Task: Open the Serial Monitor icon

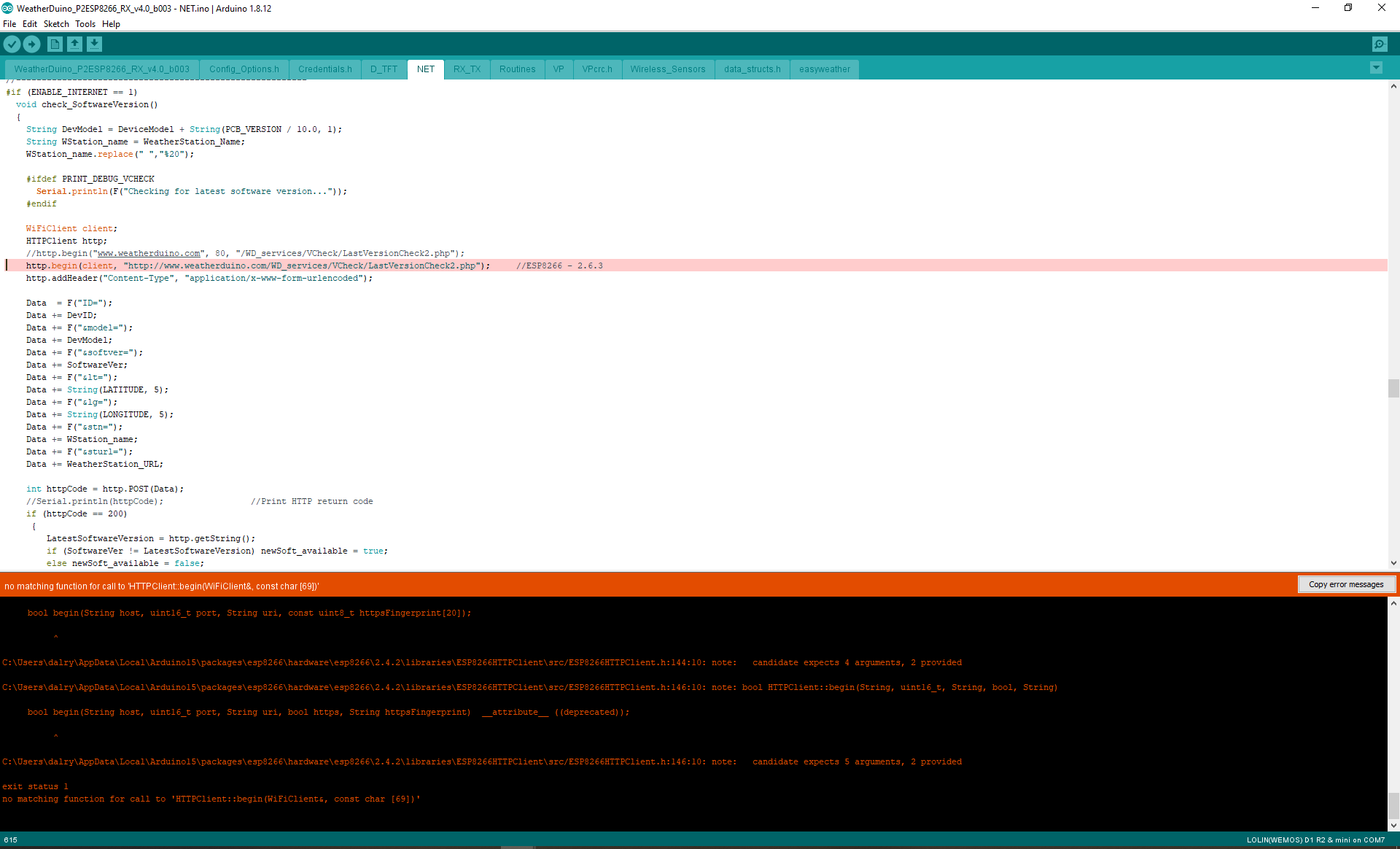Action: pyautogui.click(x=1380, y=44)
